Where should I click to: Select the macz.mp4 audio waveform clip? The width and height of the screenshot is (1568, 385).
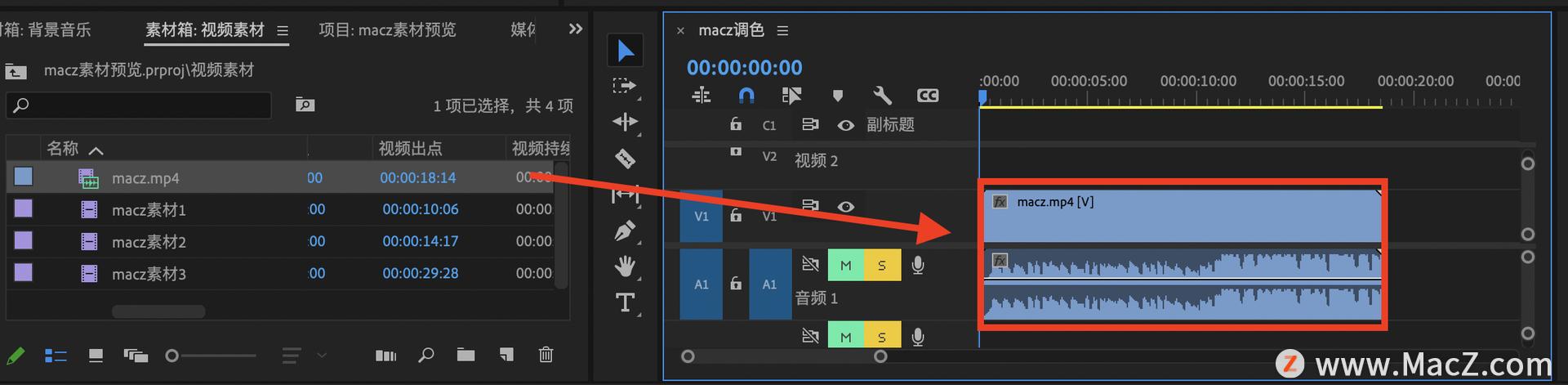pyautogui.click(x=1182, y=284)
